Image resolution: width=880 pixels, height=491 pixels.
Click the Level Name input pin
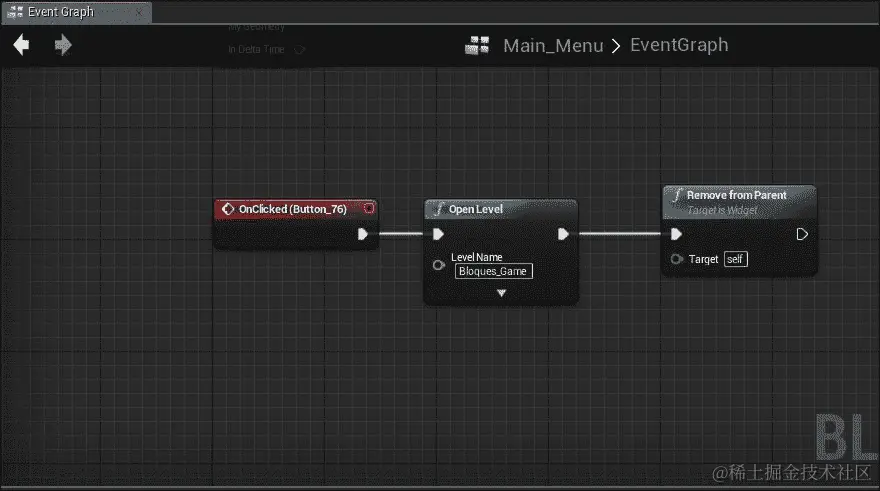click(439, 265)
